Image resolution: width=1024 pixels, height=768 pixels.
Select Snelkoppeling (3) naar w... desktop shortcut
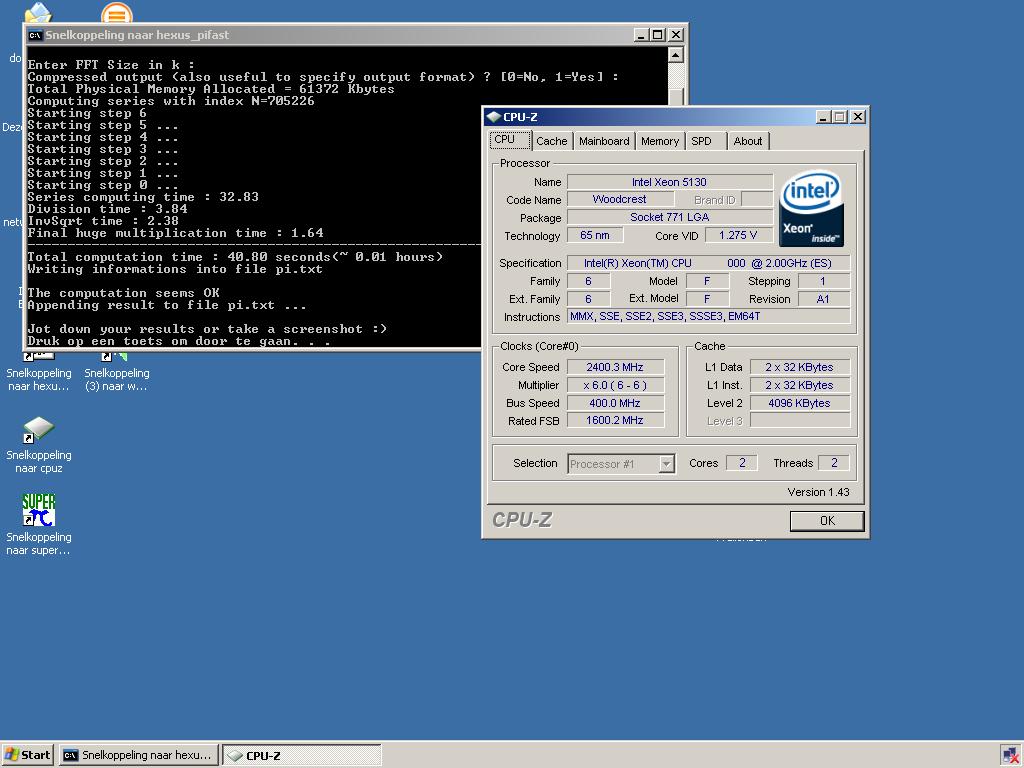pyautogui.click(x=117, y=372)
